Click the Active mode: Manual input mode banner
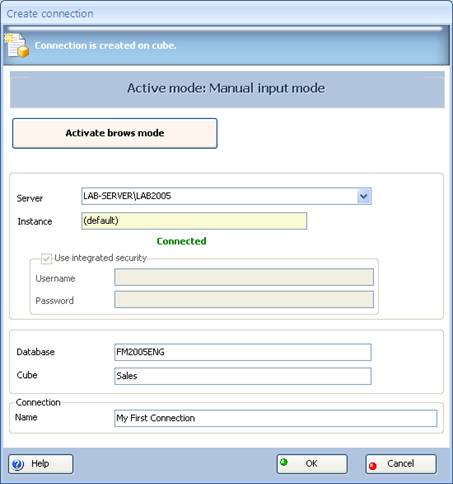The height and width of the screenshot is (484, 453). coord(227,89)
